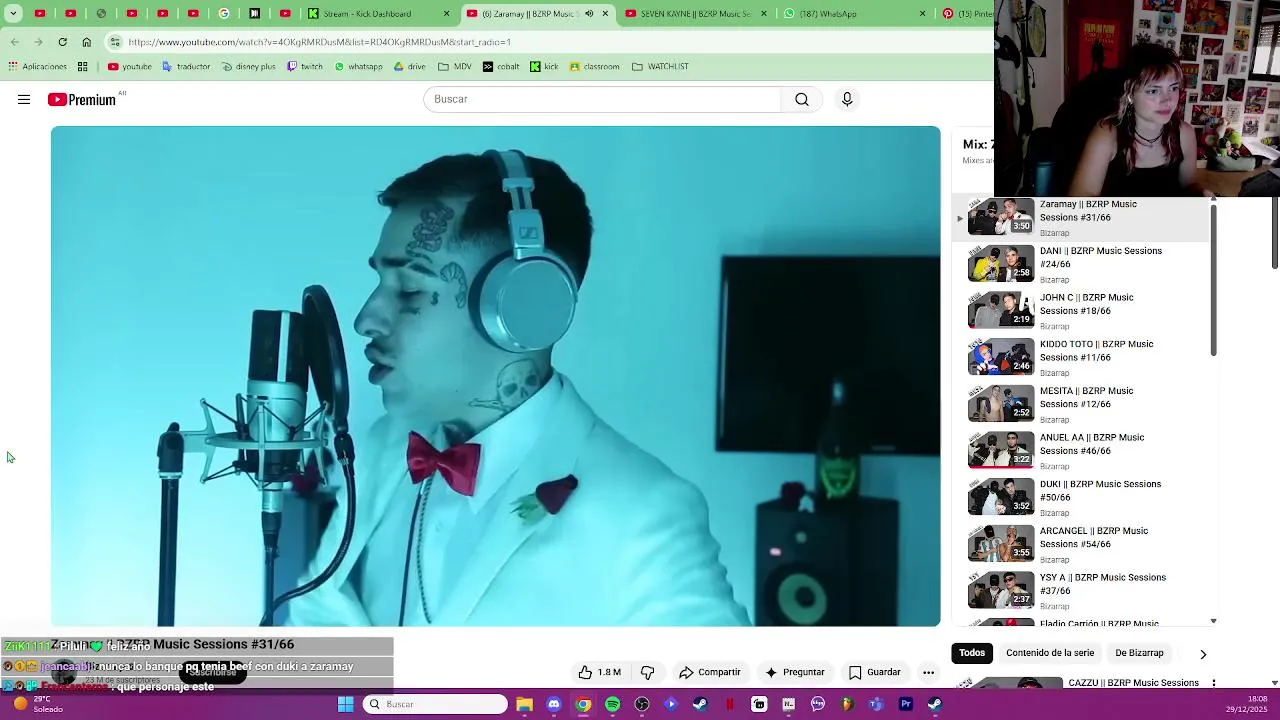1280x720 pixels.
Task: Reload the page in Chrome
Action: [62, 42]
